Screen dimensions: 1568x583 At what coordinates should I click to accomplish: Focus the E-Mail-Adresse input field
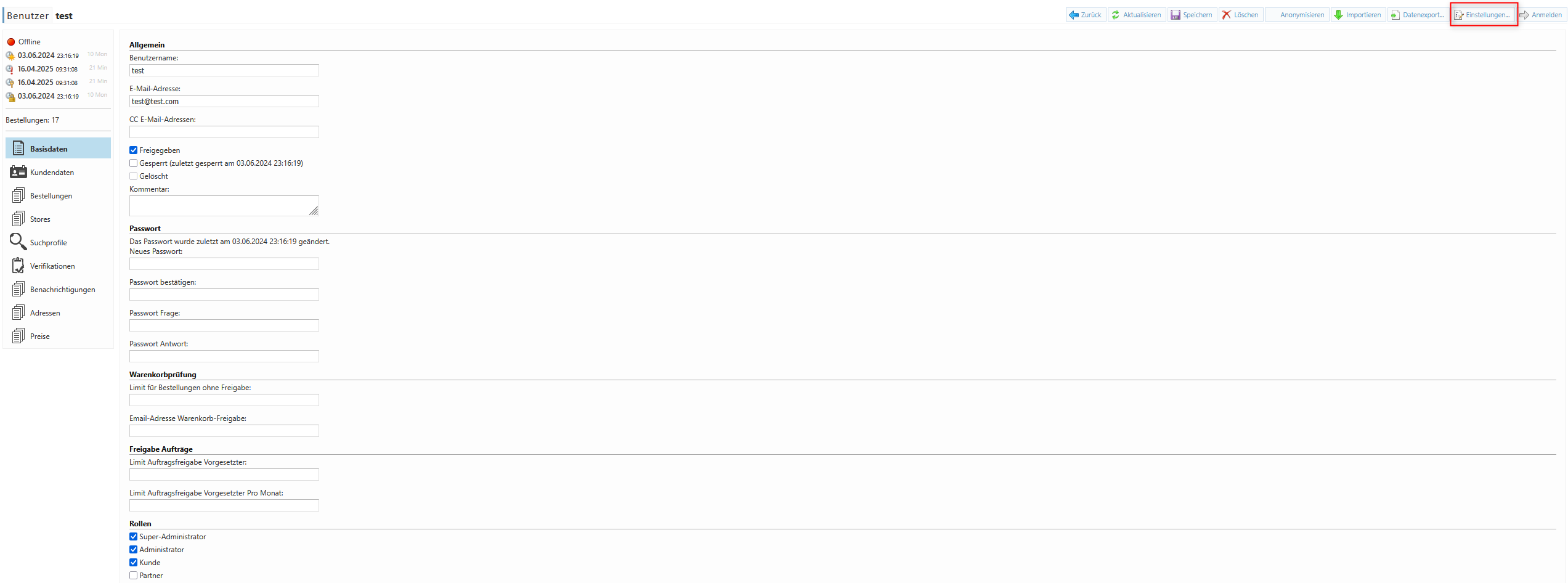click(x=224, y=102)
